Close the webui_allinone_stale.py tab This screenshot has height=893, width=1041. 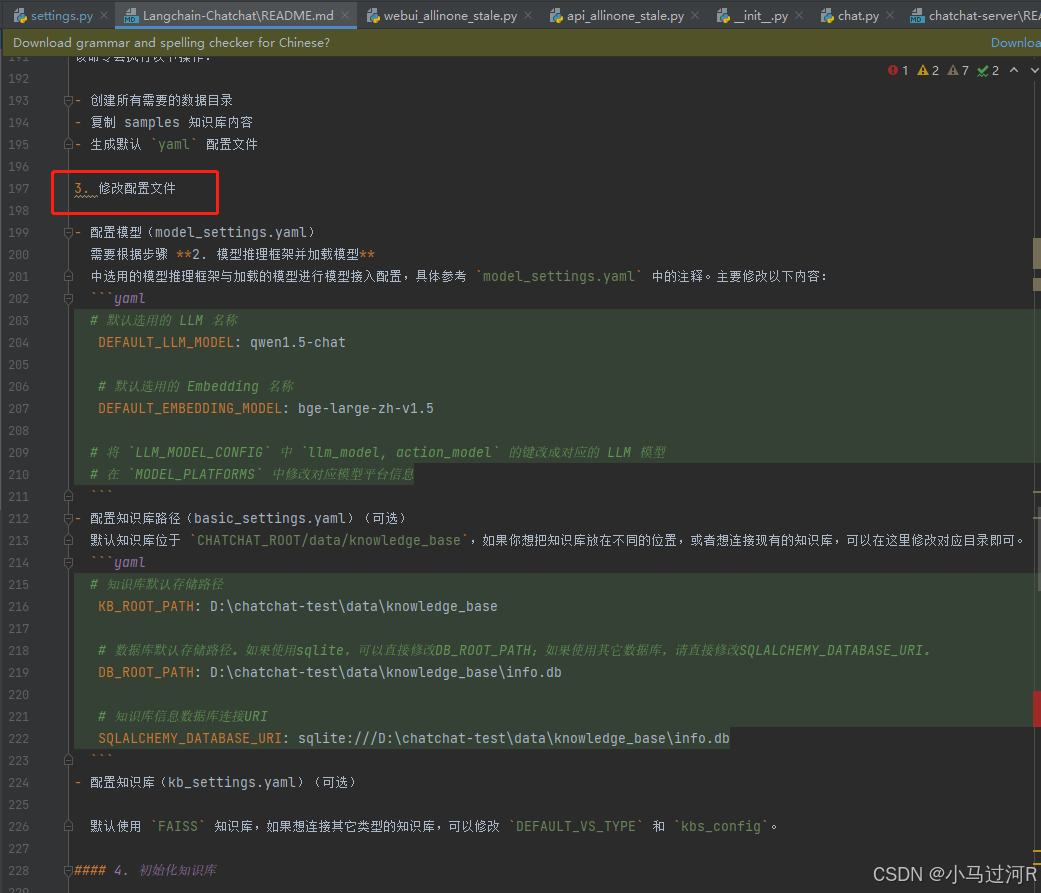coord(528,15)
